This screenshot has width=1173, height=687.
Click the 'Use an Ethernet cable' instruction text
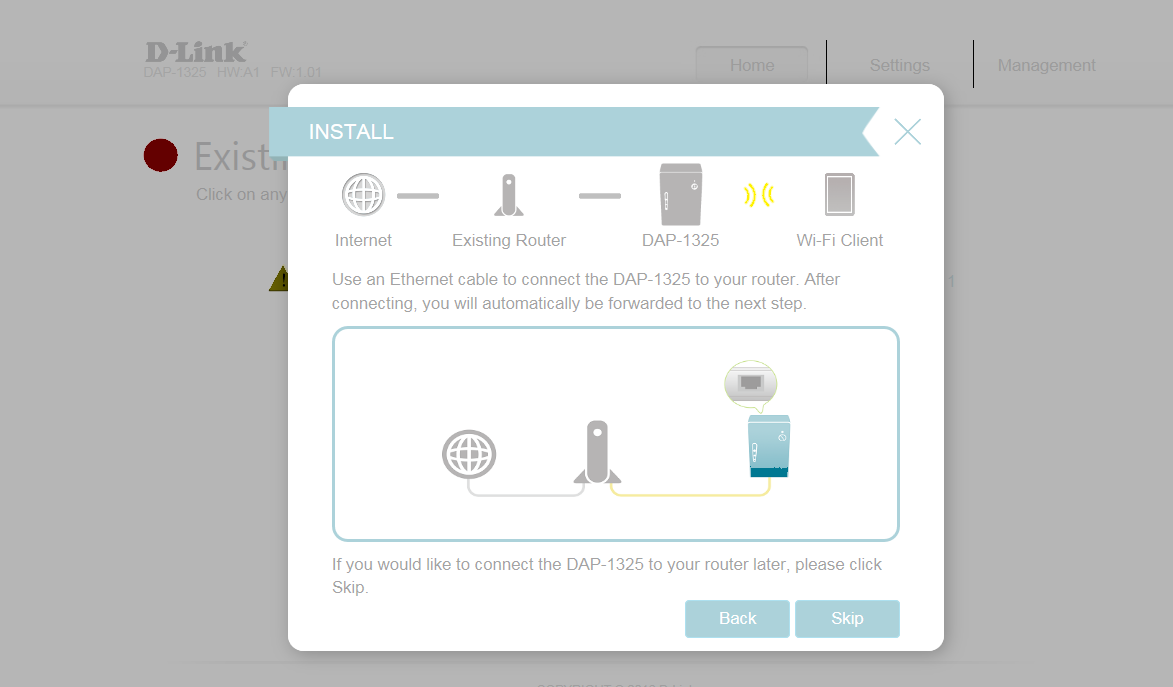(586, 291)
